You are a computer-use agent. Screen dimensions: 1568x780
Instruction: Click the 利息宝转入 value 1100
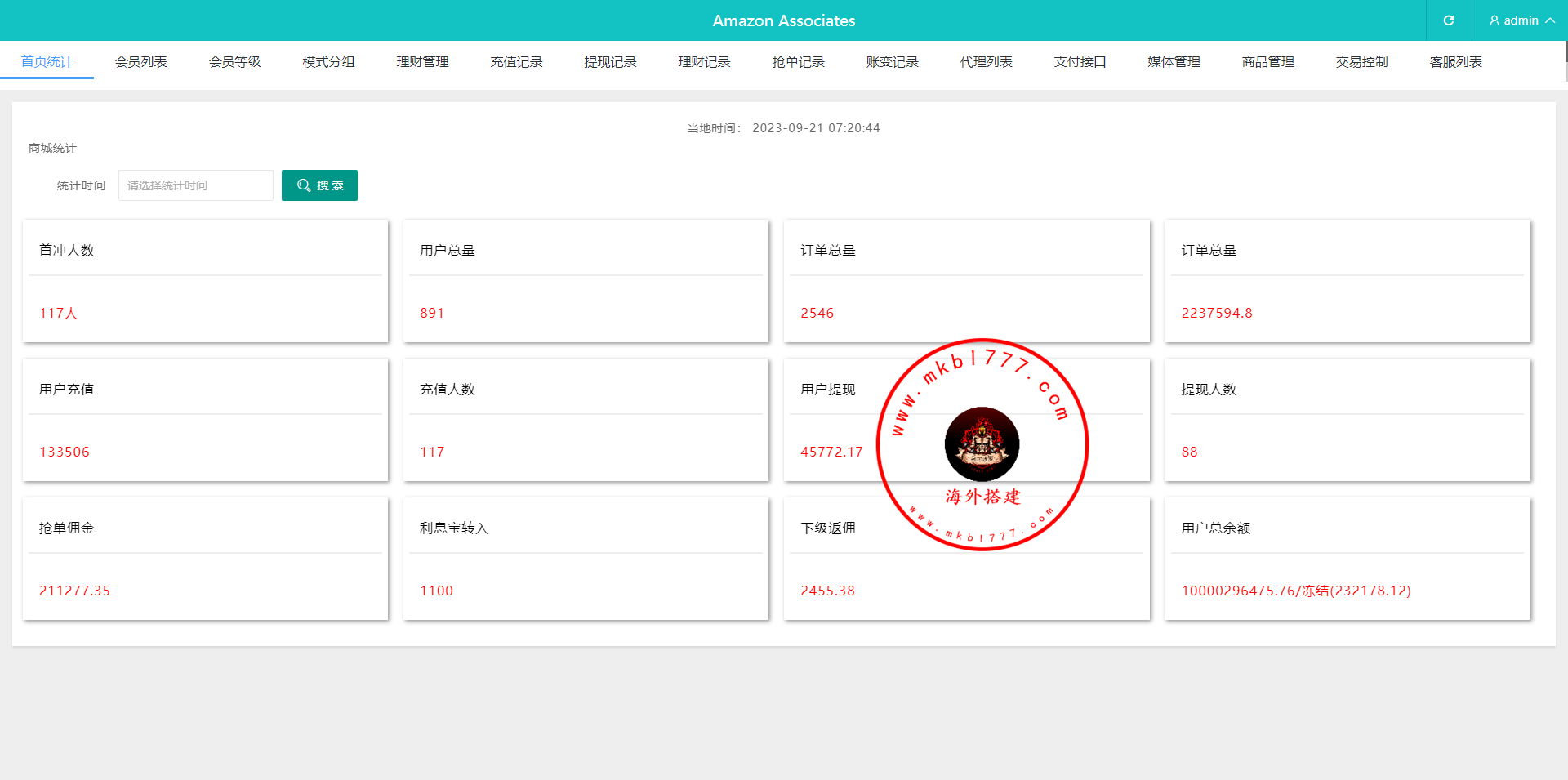point(436,591)
